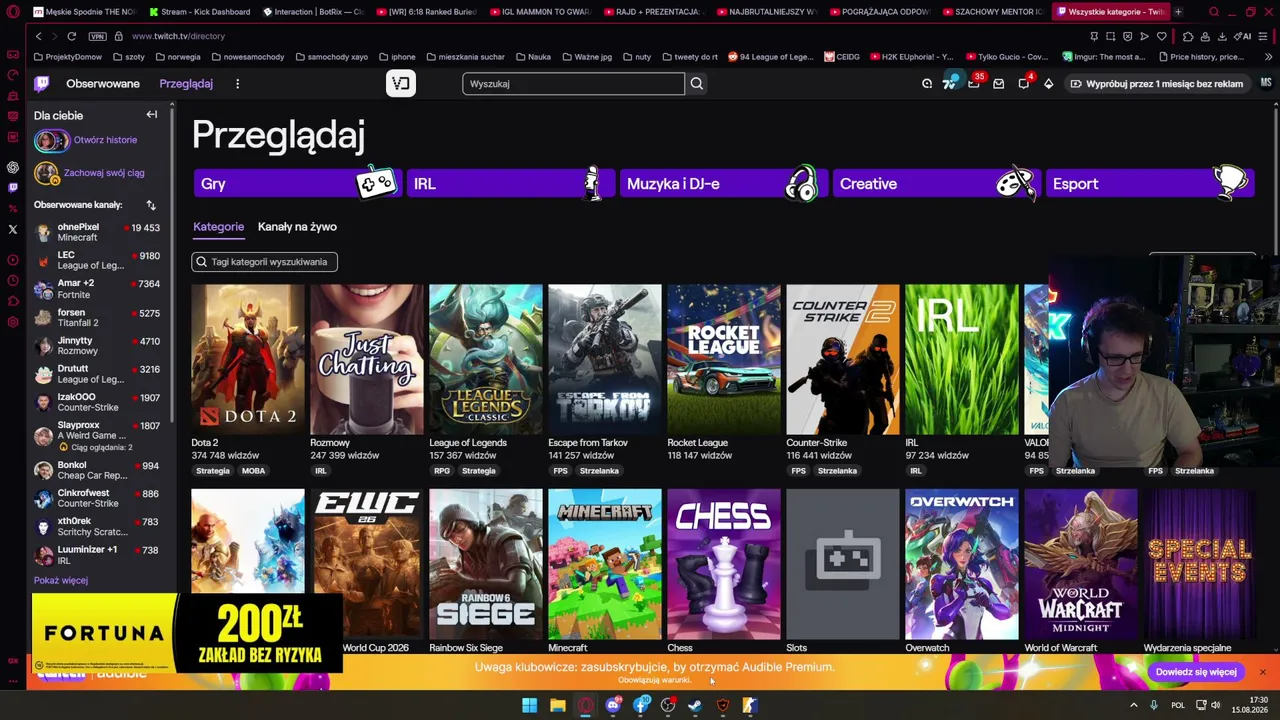
Task: Open File Explorer from the taskbar
Action: tap(558, 705)
